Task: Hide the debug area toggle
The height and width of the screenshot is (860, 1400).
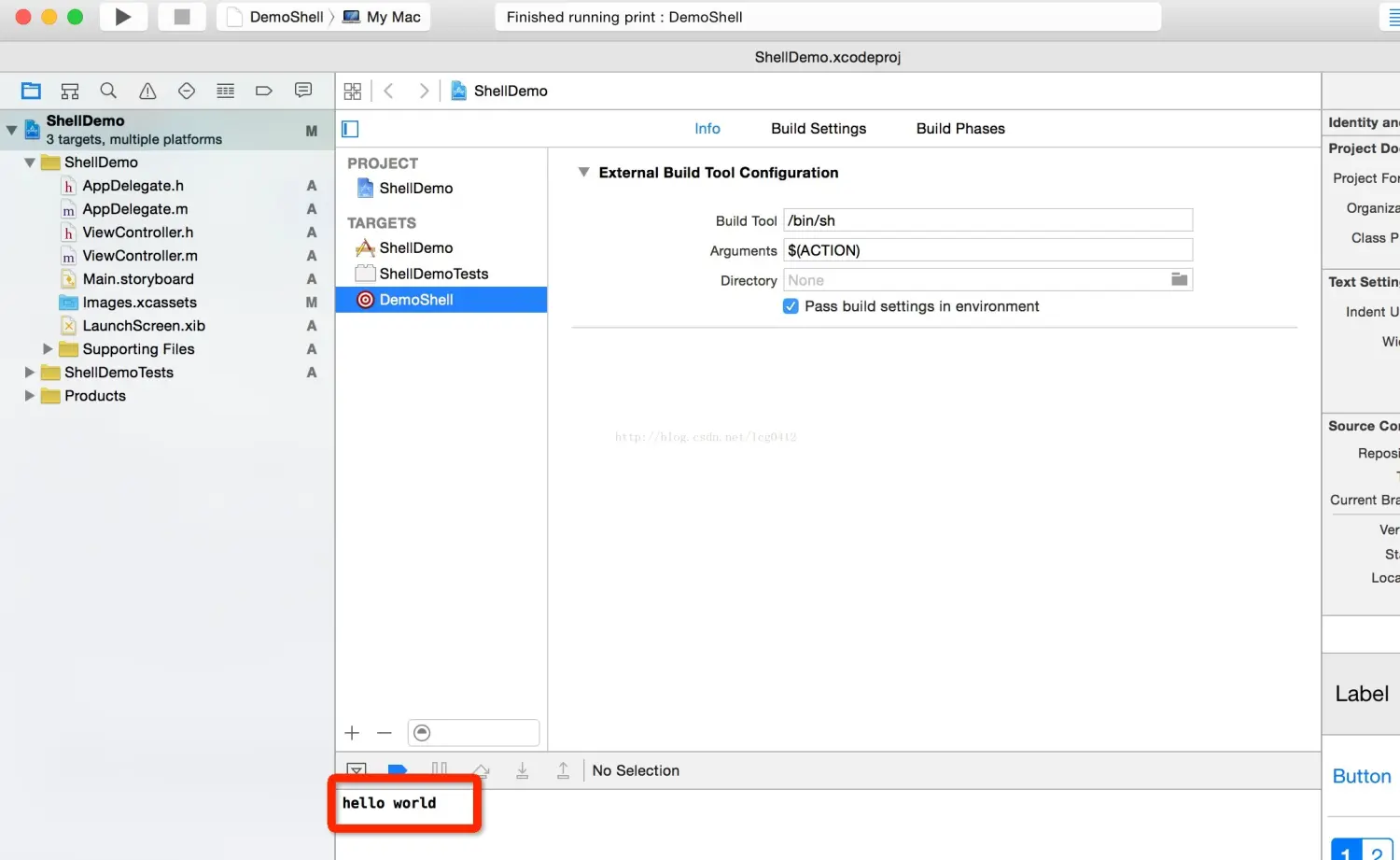Action: point(357,770)
